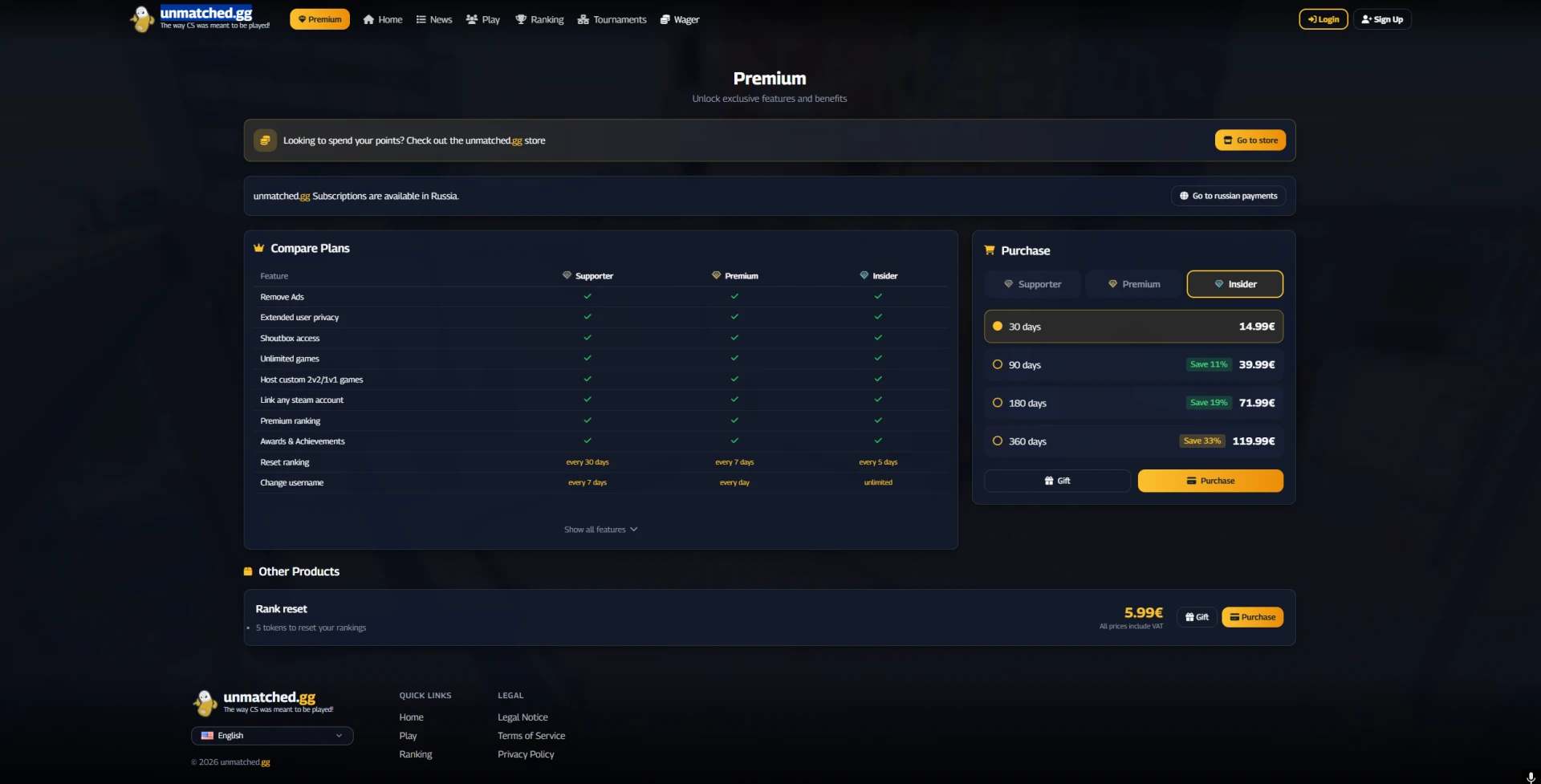Viewport: 1541px width, 784px height.
Task: Click the Supporter column diamond icon
Action: point(567,275)
